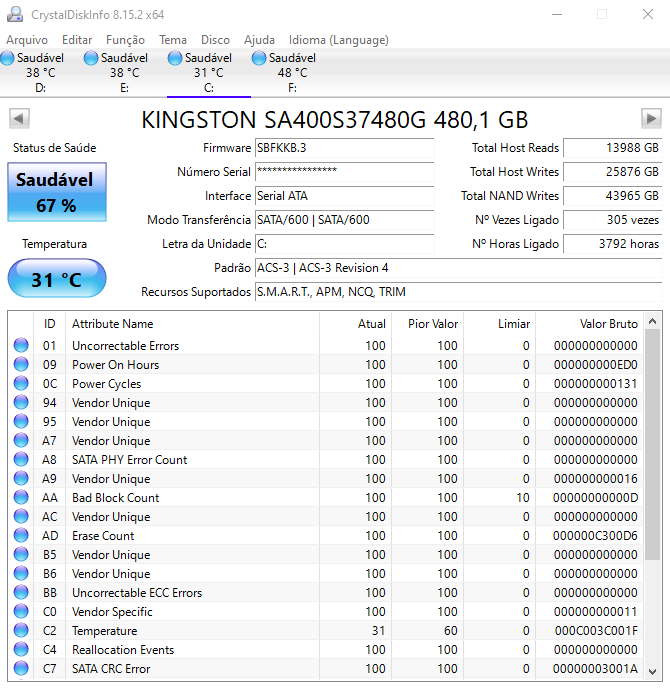670x690 pixels.
Task: Switch to disk E: tab
Action: (124, 73)
